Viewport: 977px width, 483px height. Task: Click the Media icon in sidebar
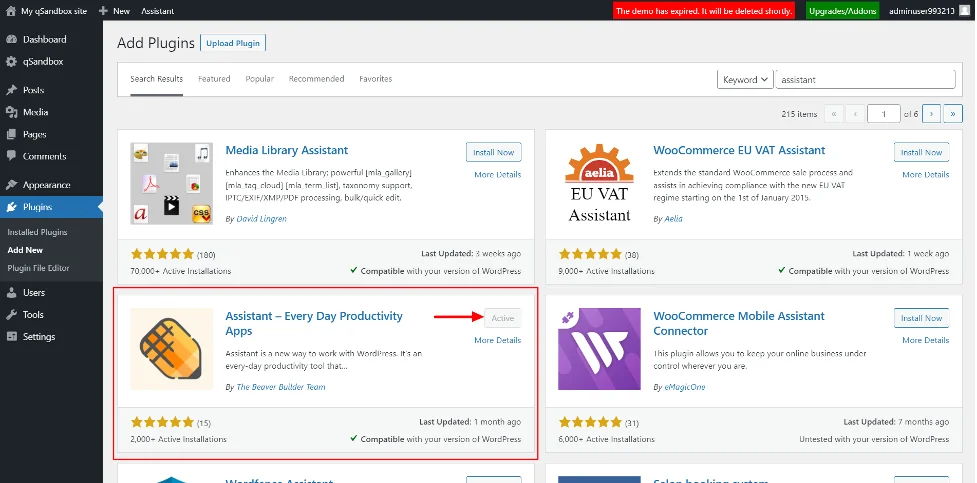point(11,112)
